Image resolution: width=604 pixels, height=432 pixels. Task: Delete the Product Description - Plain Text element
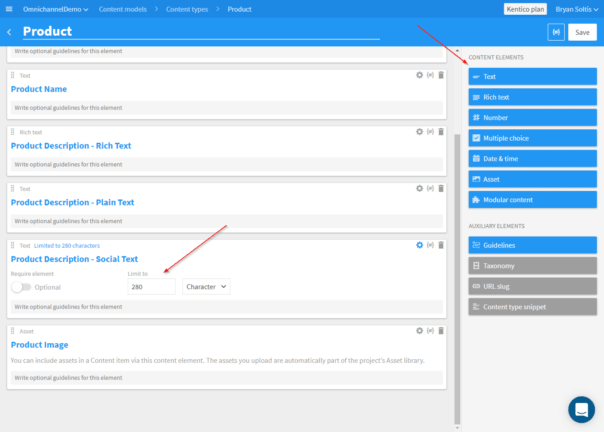(441, 188)
